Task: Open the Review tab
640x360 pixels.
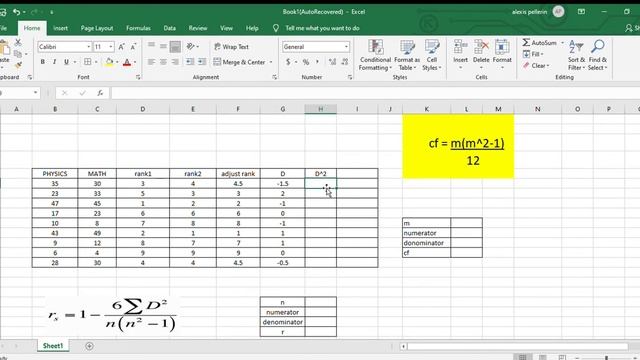Action: (x=198, y=28)
